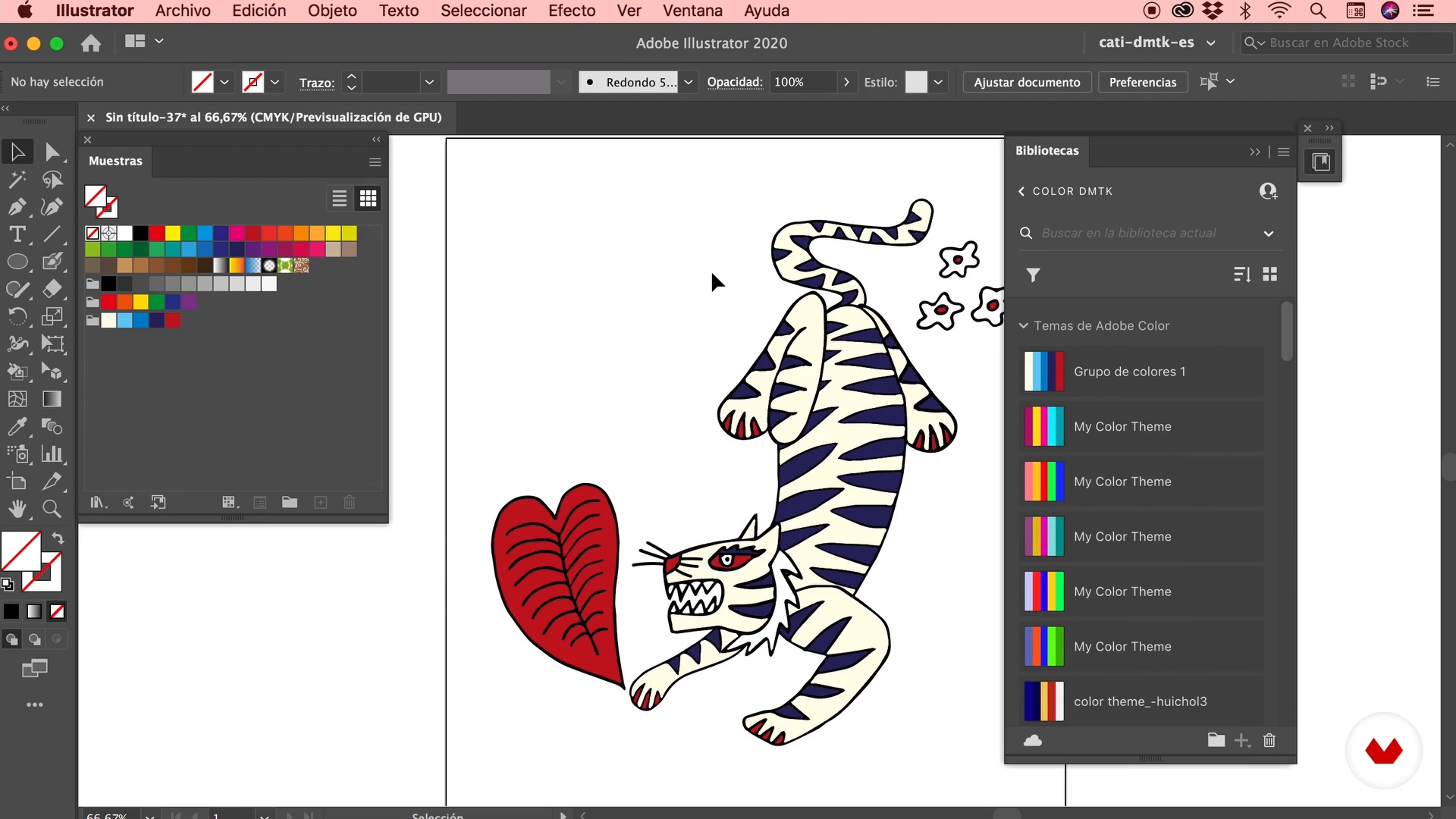Image resolution: width=1456 pixels, height=819 pixels.
Task: Open the Redondo 5 brush dropdown
Action: pos(689,82)
